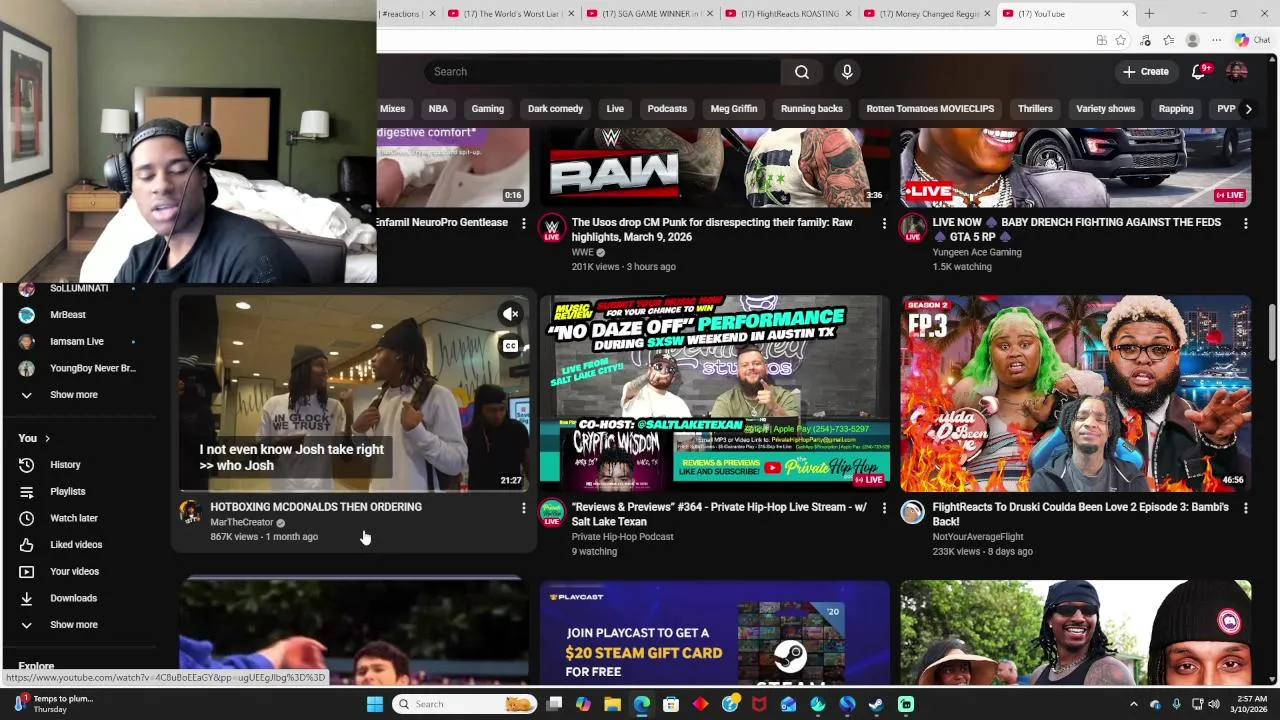
Task: Select the NBA filter chip
Action: coord(438,109)
